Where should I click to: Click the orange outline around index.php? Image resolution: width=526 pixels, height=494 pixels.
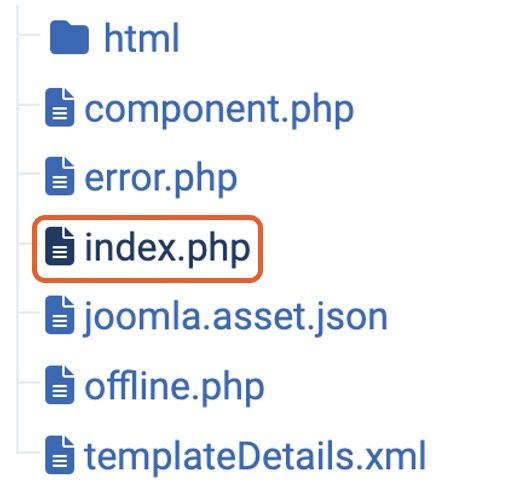coord(147,249)
